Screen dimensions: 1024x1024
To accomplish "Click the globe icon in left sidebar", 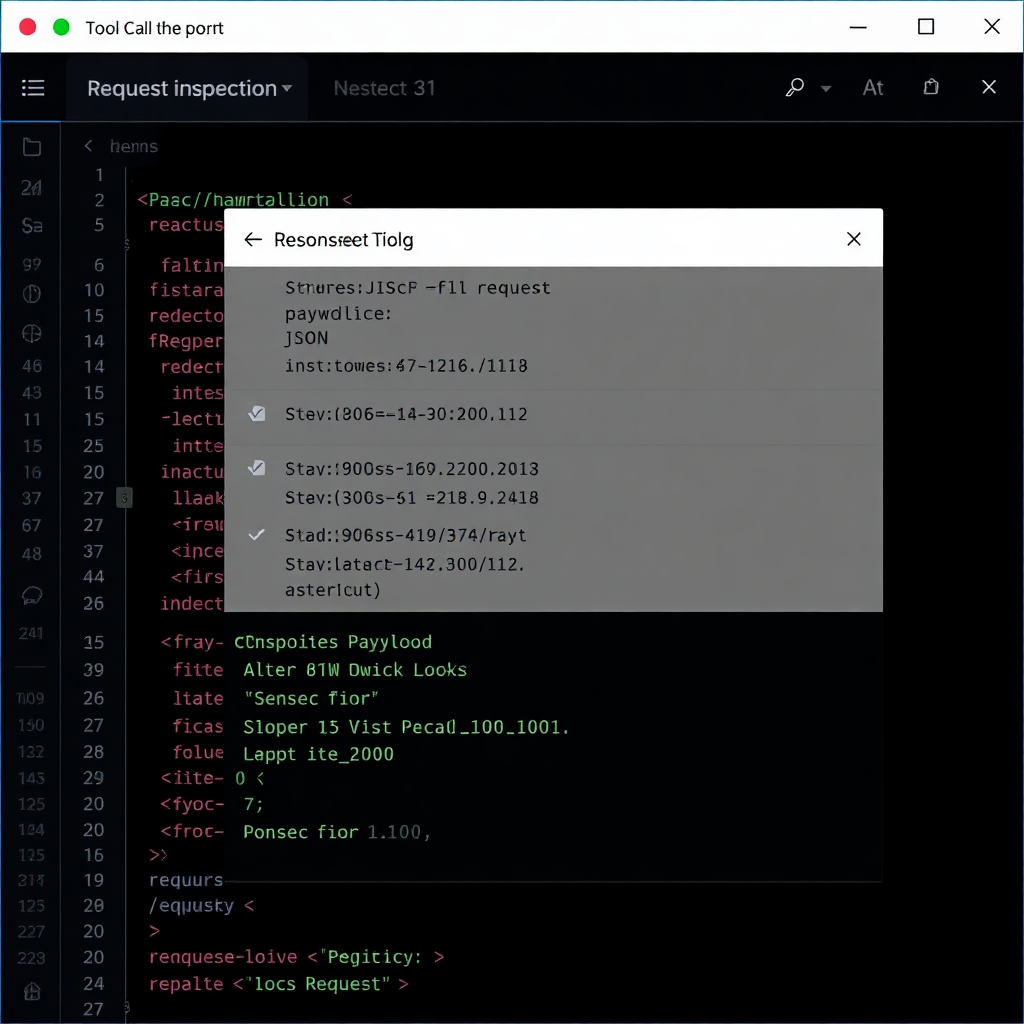I will point(31,334).
